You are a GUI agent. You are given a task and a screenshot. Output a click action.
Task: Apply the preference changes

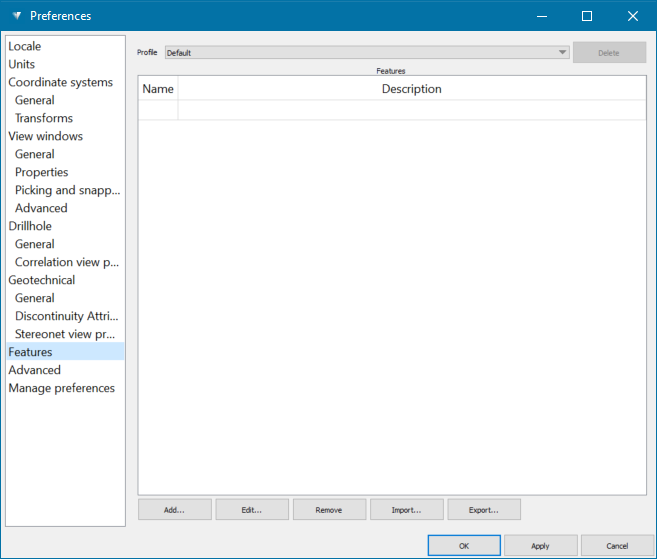tap(540, 546)
